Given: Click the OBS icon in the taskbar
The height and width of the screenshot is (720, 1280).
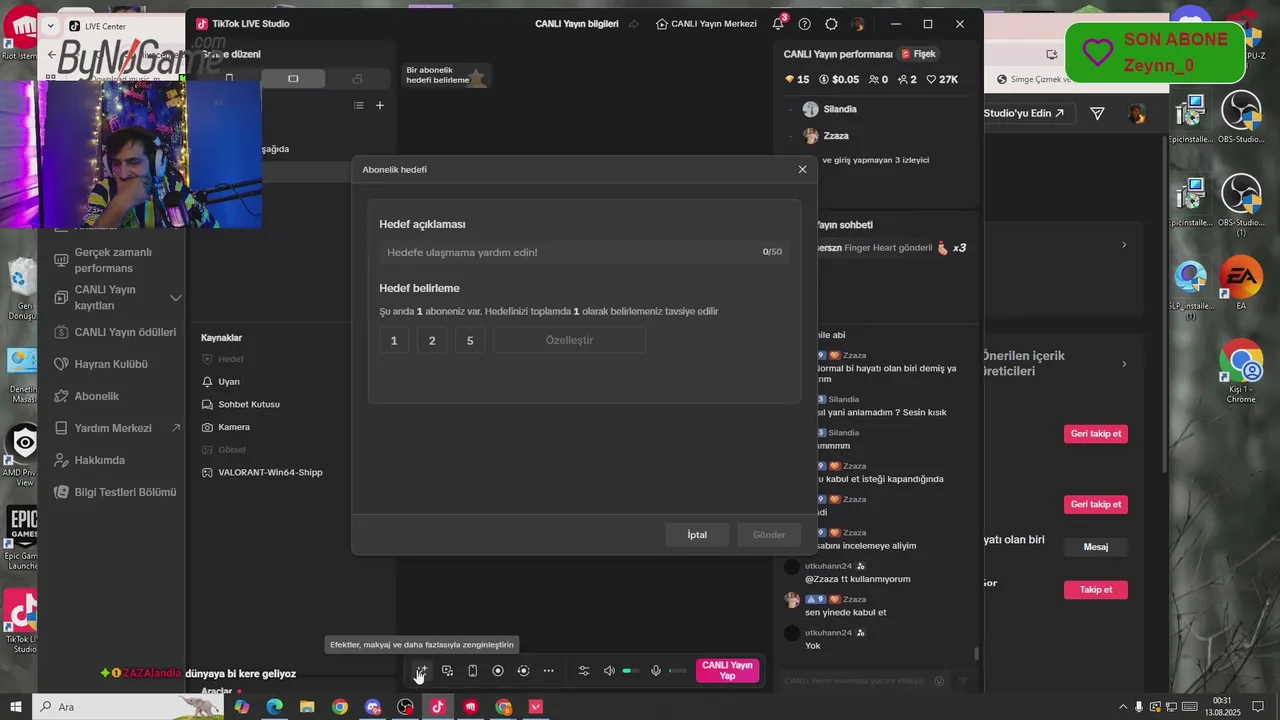Looking at the screenshot, I should pyautogui.click(x=405, y=707).
